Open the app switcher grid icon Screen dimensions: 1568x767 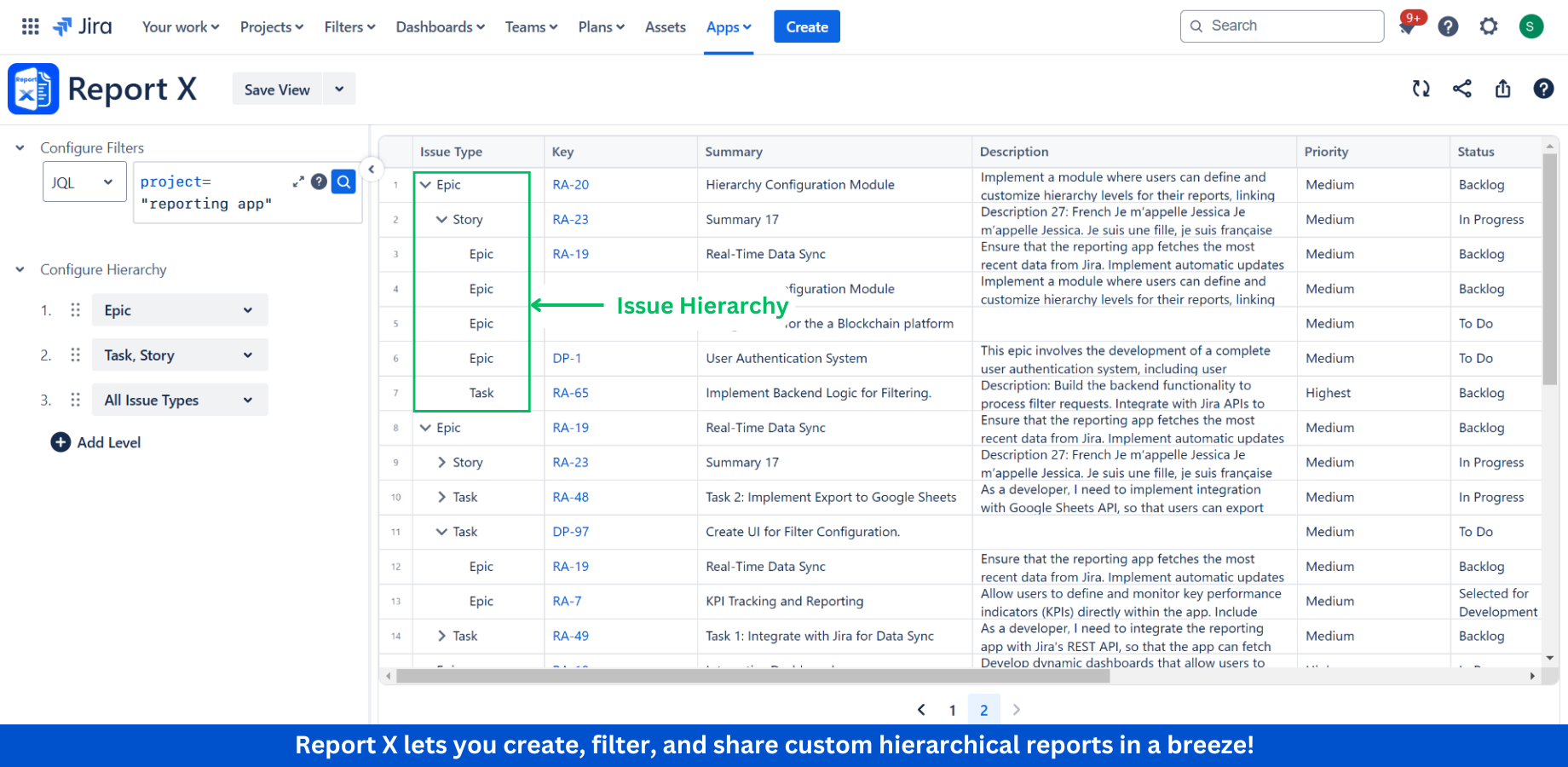click(31, 26)
